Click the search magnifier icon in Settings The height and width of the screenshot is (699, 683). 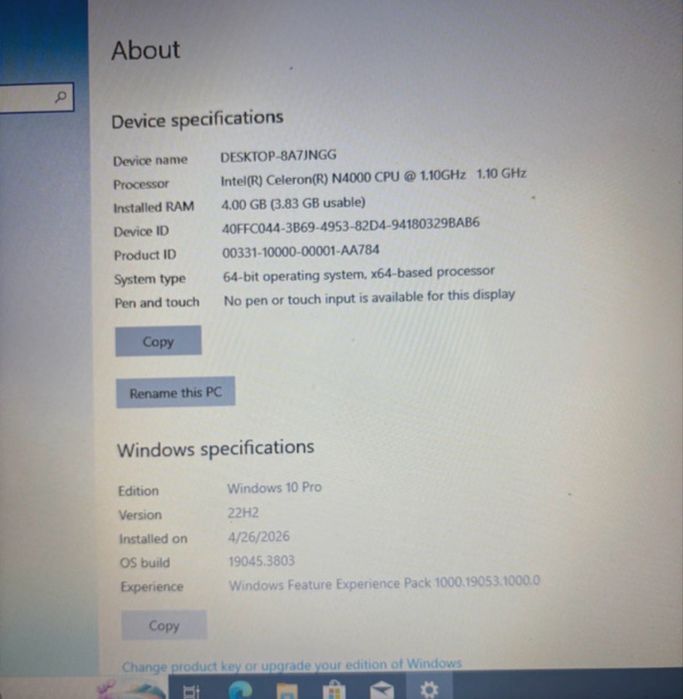(60, 96)
